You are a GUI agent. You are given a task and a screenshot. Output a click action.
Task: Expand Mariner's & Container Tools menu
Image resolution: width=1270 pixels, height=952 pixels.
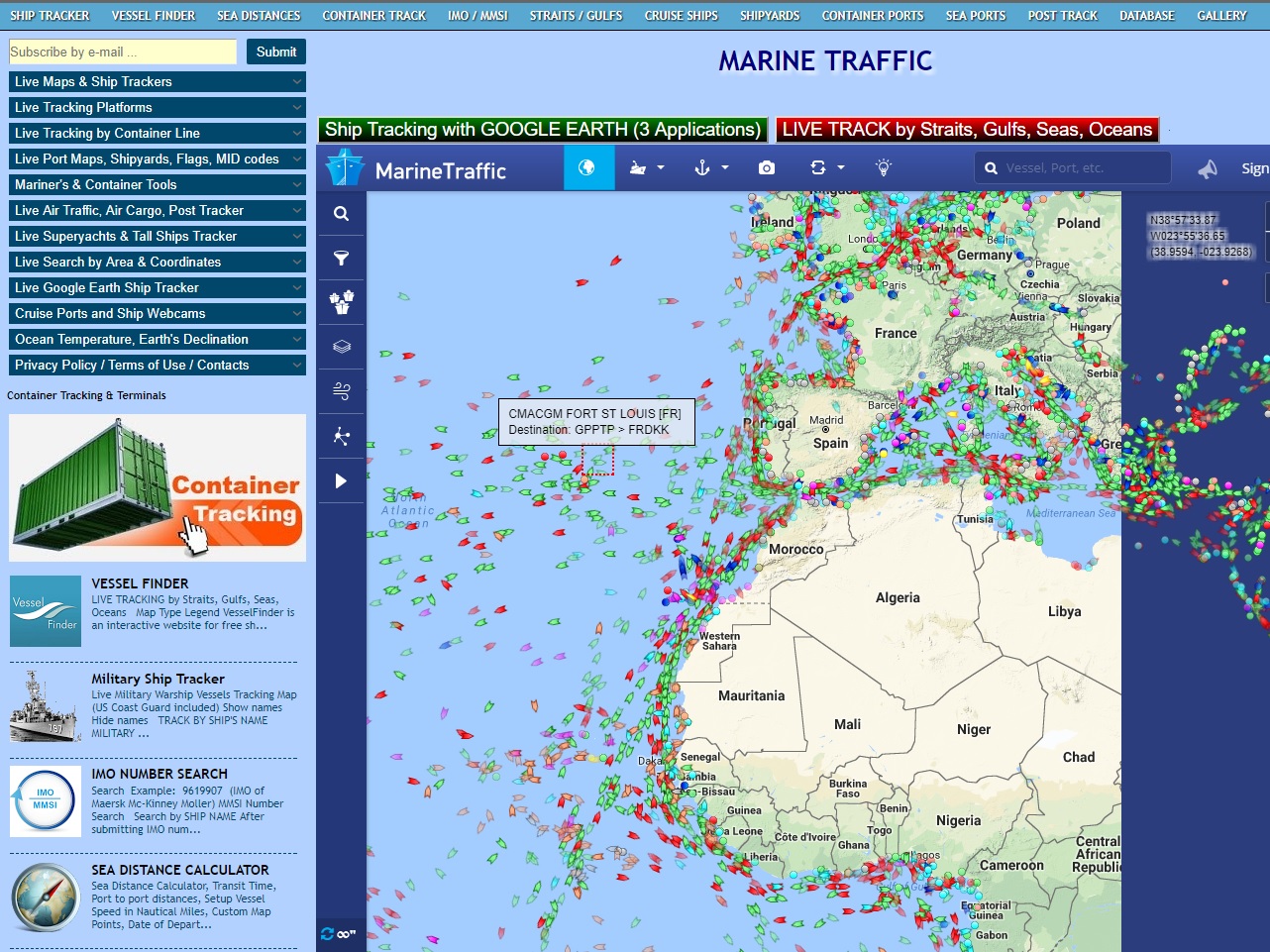(x=157, y=185)
